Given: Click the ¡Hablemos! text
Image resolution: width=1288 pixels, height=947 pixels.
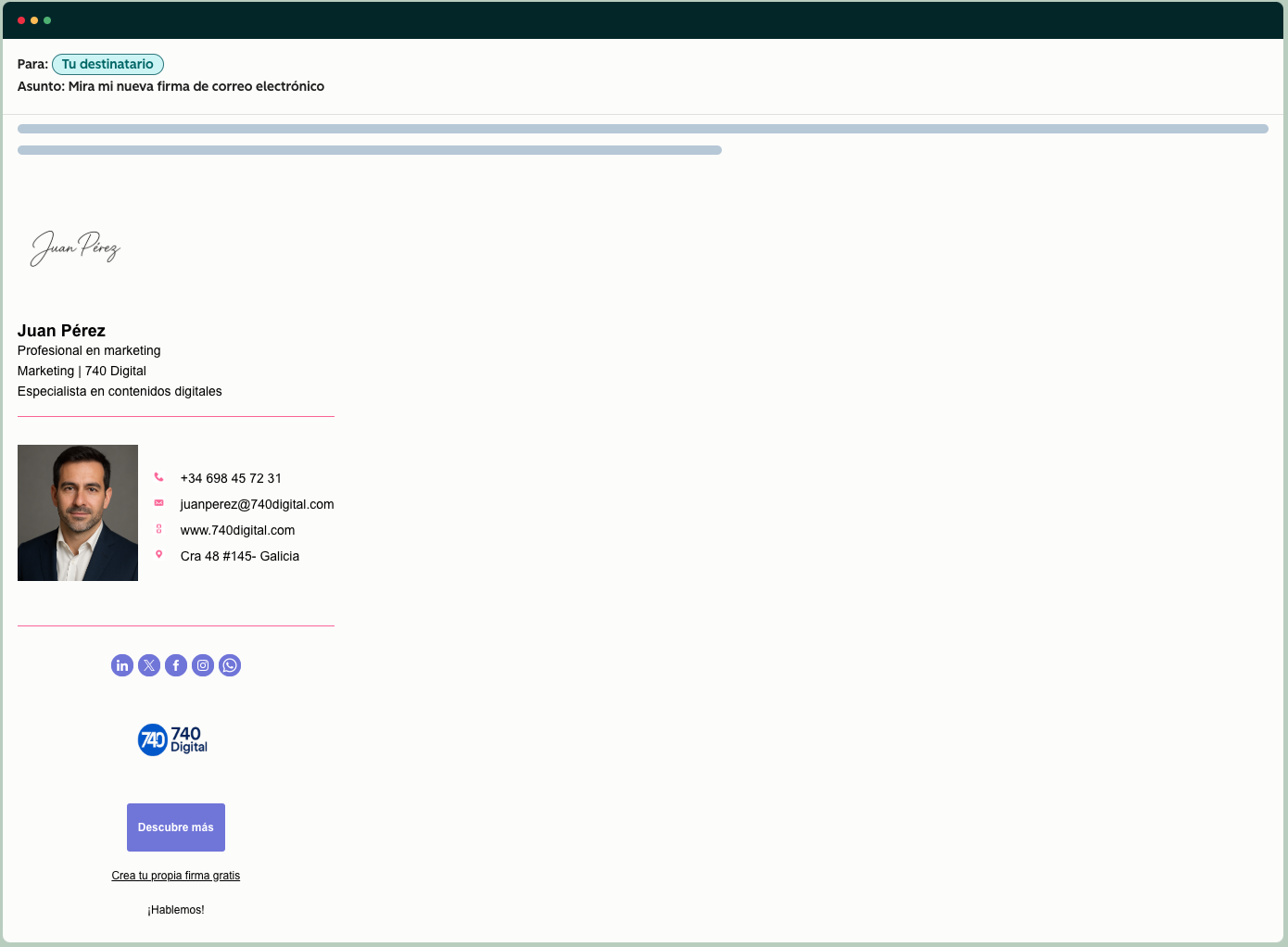Looking at the screenshot, I should (x=175, y=909).
